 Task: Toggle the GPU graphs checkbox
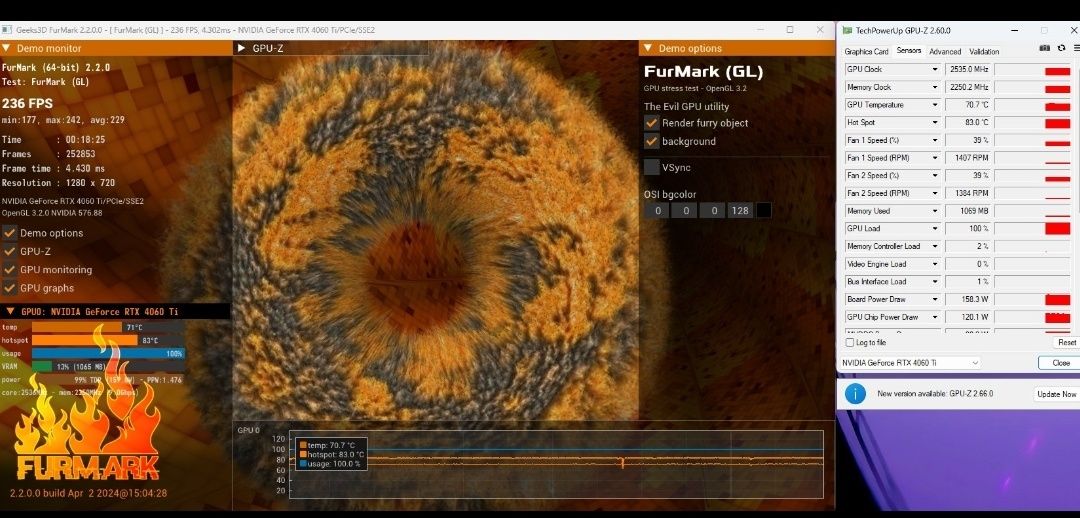pyautogui.click(x=10, y=288)
